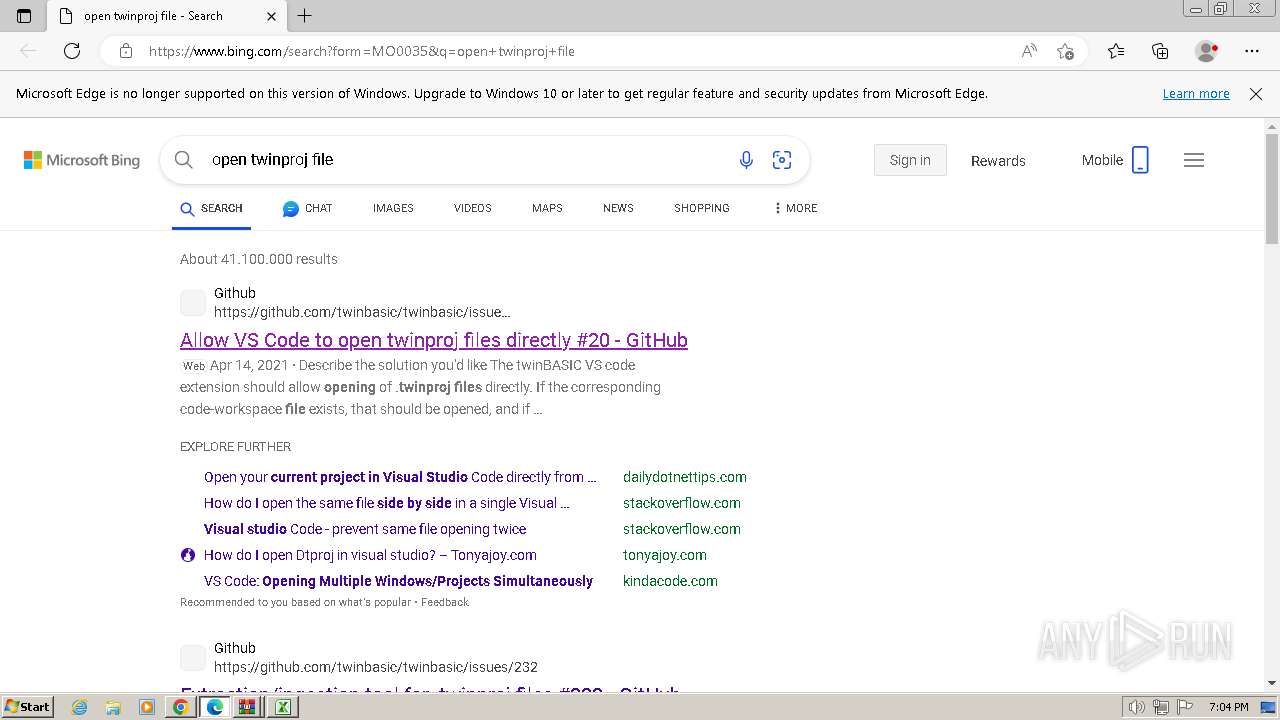Open a new browser tab
The width and height of the screenshot is (1280, 720).
[305, 16]
